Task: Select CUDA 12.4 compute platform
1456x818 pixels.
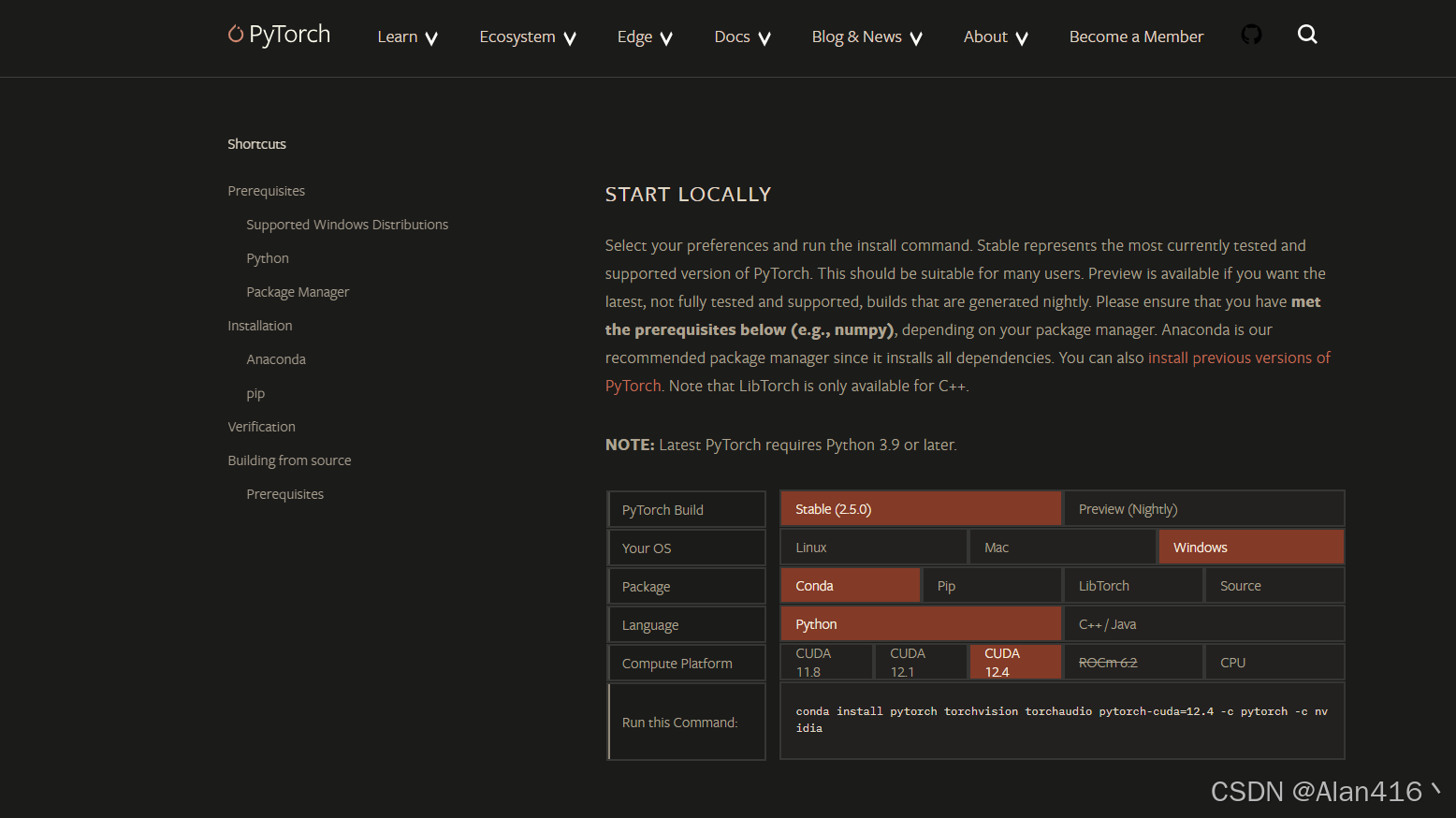Action: (x=1016, y=663)
